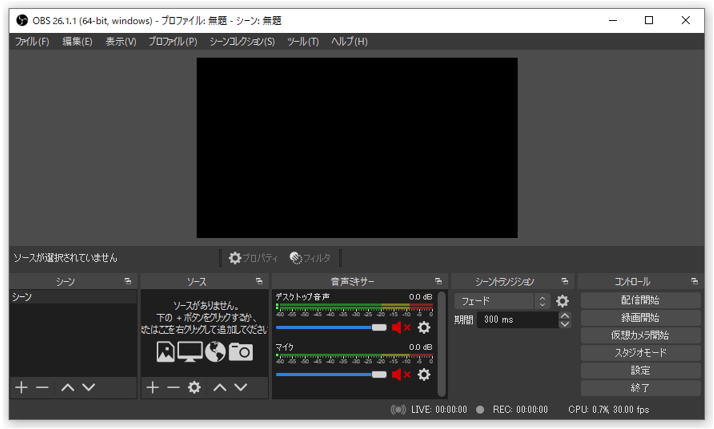Open source properties gear in ソース panel
The height and width of the screenshot is (429, 714).
[x=194, y=387]
